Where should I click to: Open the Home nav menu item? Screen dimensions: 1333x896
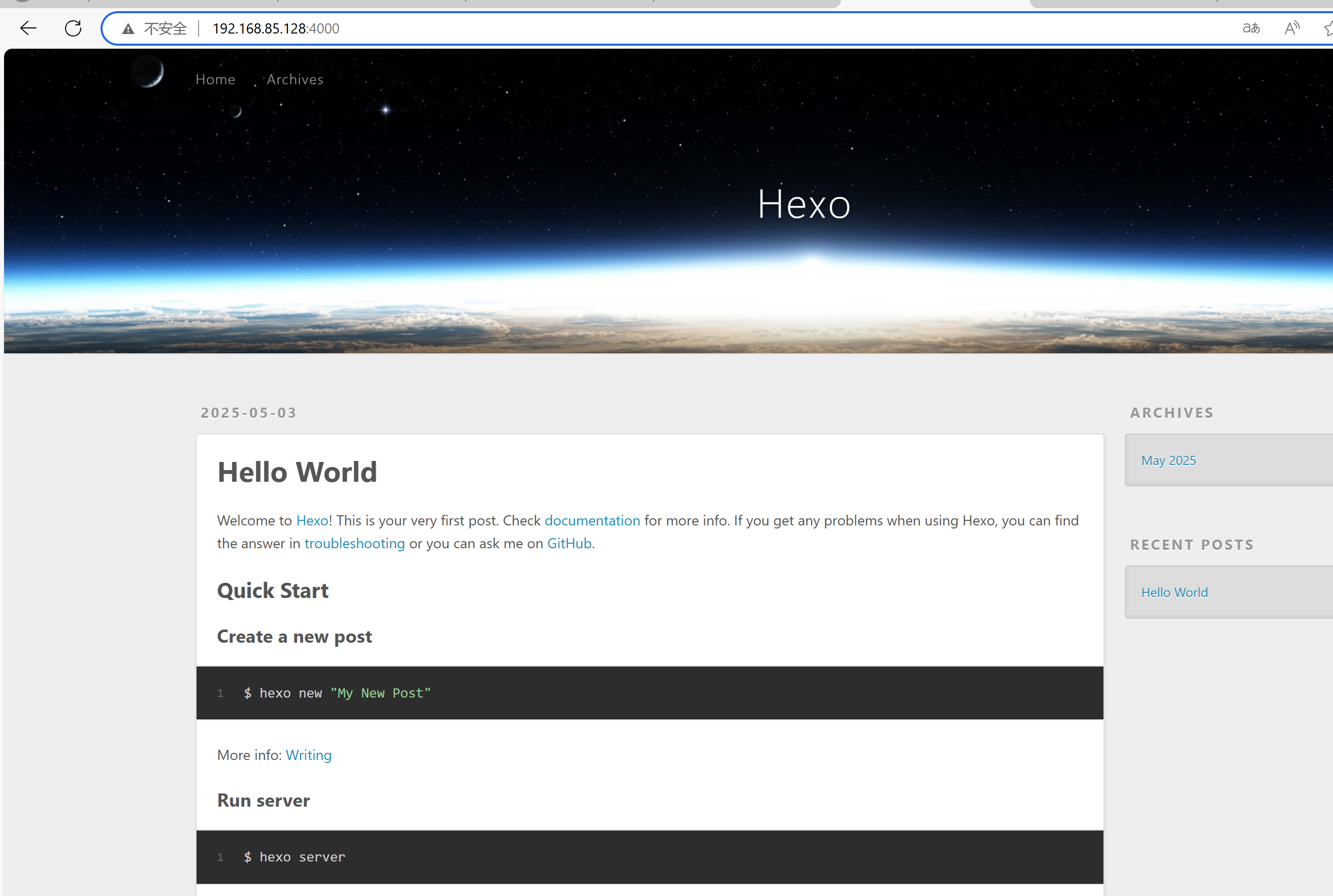pyautogui.click(x=215, y=79)
